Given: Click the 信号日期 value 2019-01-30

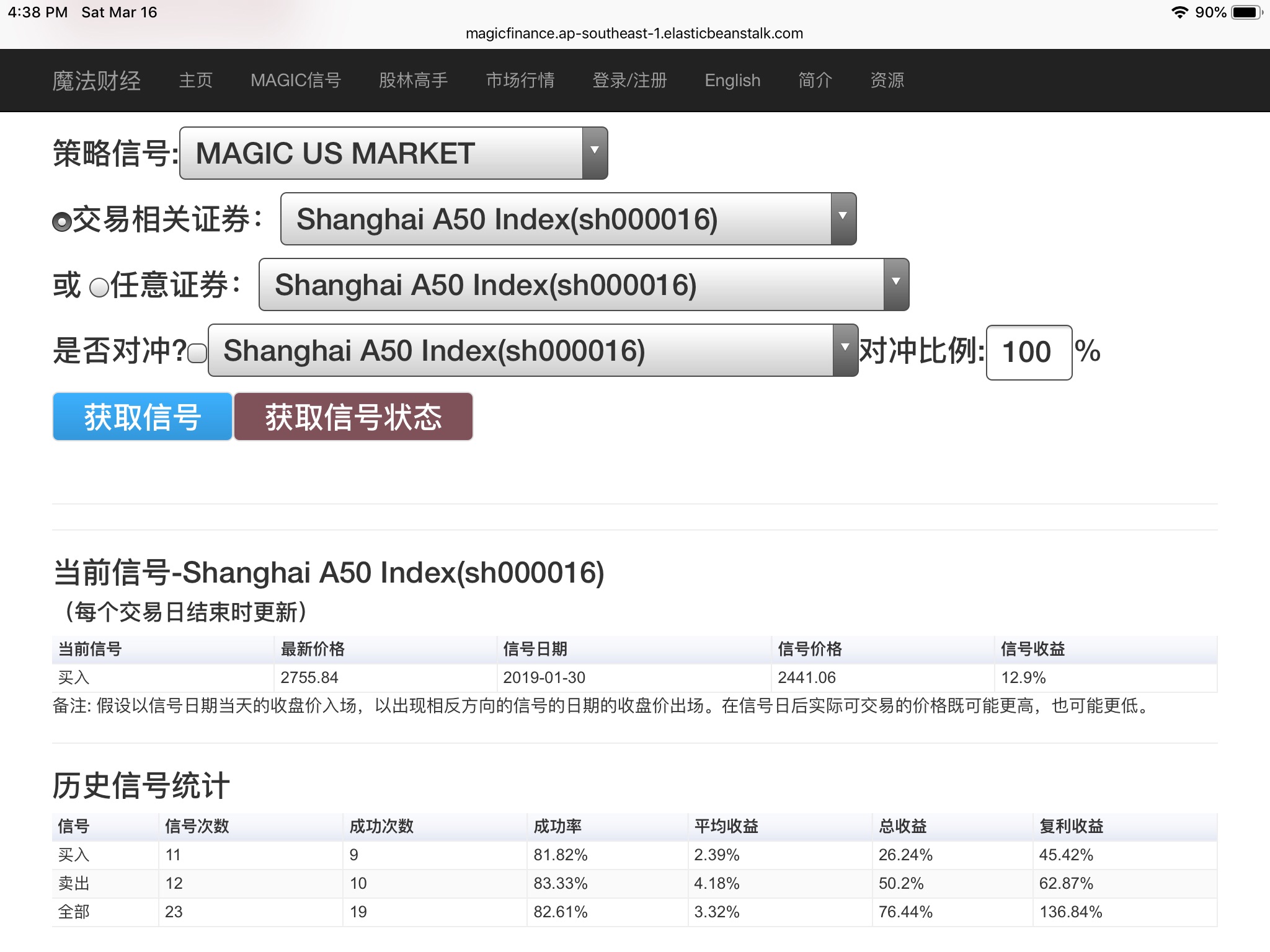Looking at the screenshot, I should [544, 677].
